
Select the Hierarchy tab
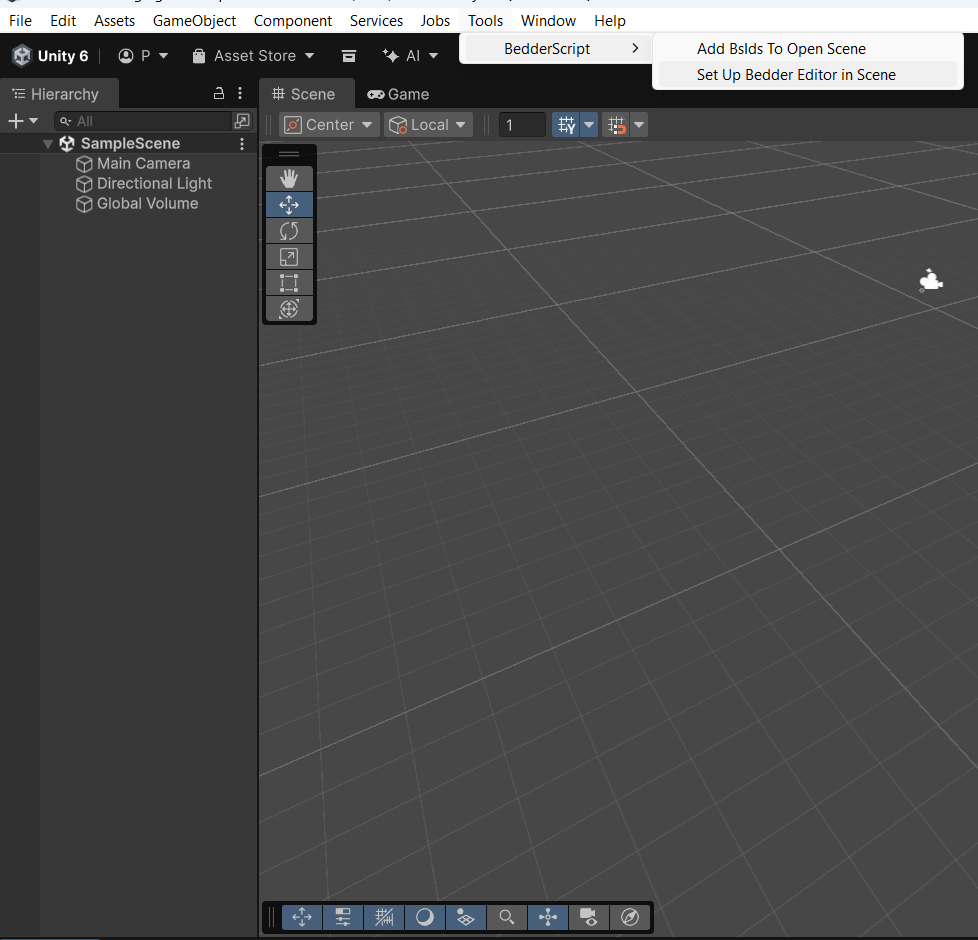pos(58,94)
